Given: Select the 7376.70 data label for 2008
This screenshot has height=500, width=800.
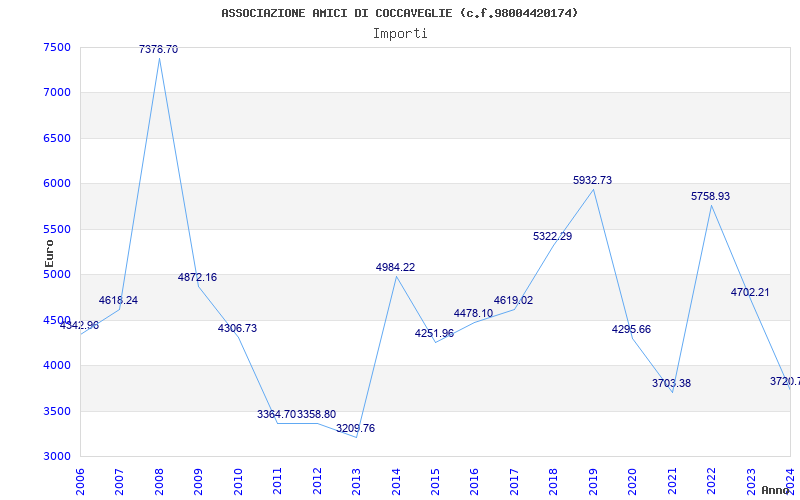Looking at the screenshot, I should pos(159,49).
